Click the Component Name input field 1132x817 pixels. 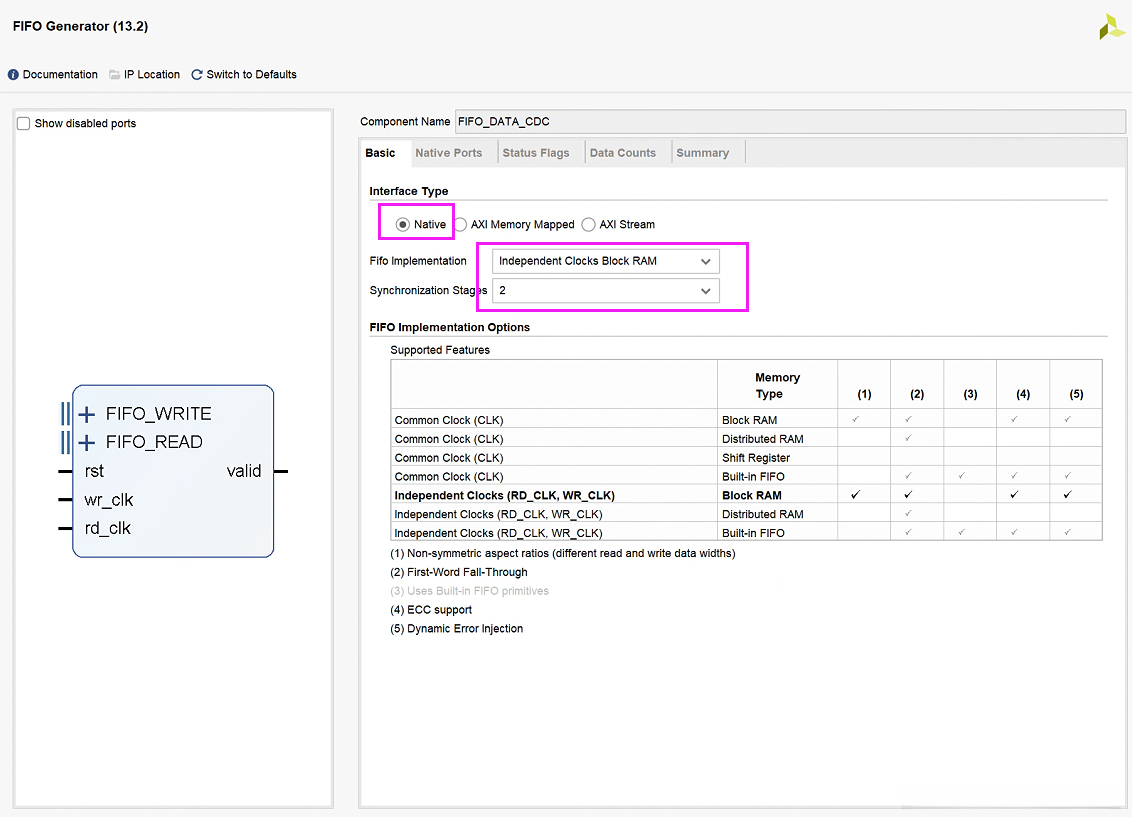(x=788, y=122)
